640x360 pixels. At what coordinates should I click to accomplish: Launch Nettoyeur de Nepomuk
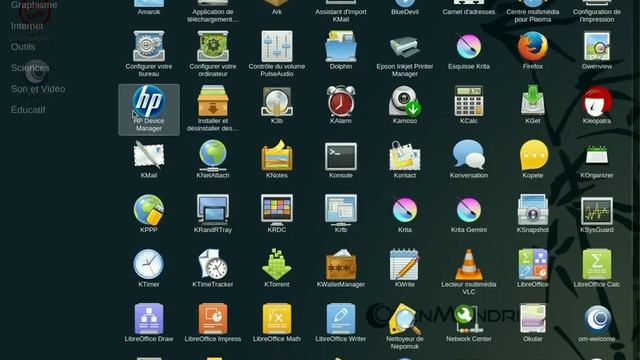point(404,327)
